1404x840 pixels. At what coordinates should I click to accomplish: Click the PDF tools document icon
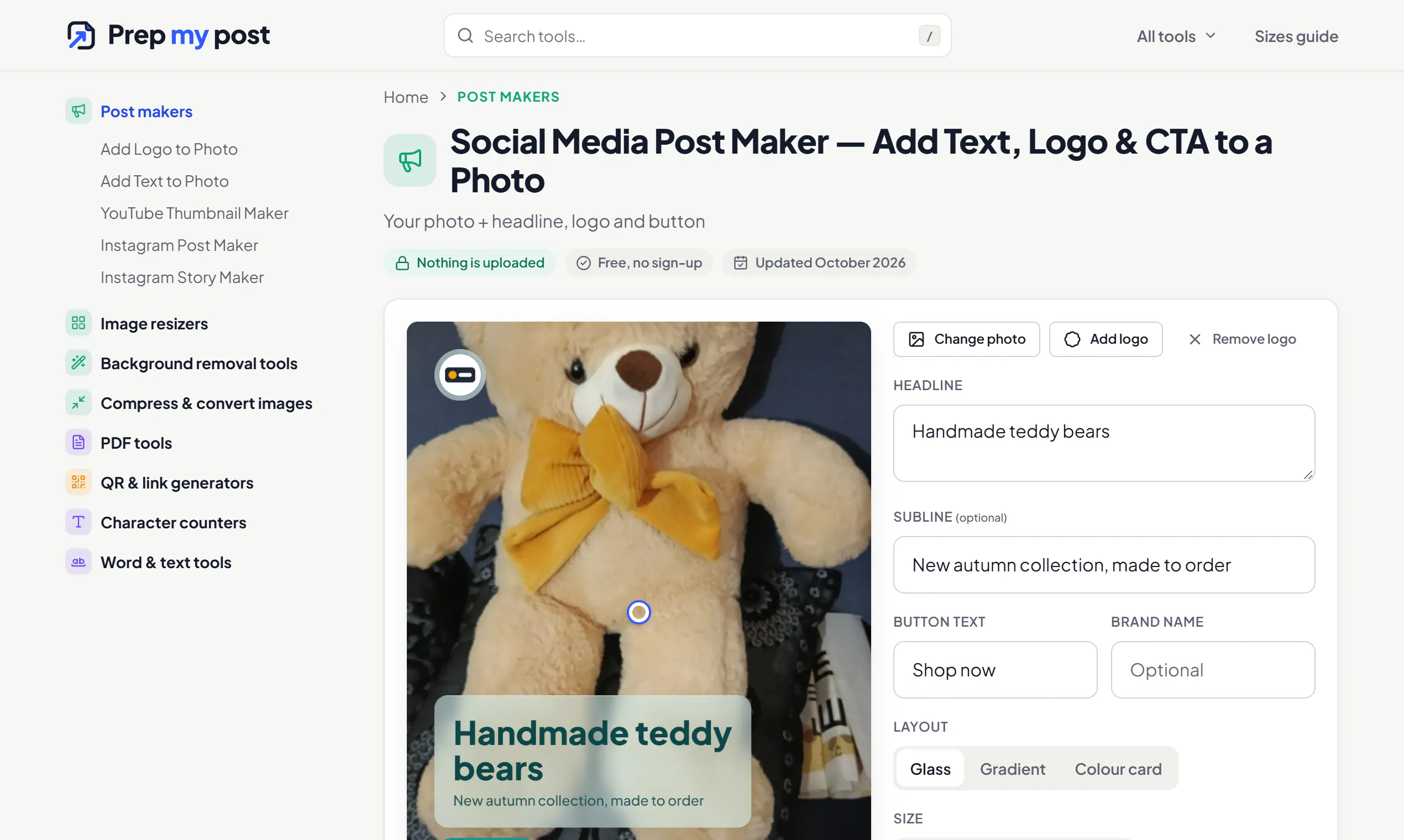tap(78, 442)
